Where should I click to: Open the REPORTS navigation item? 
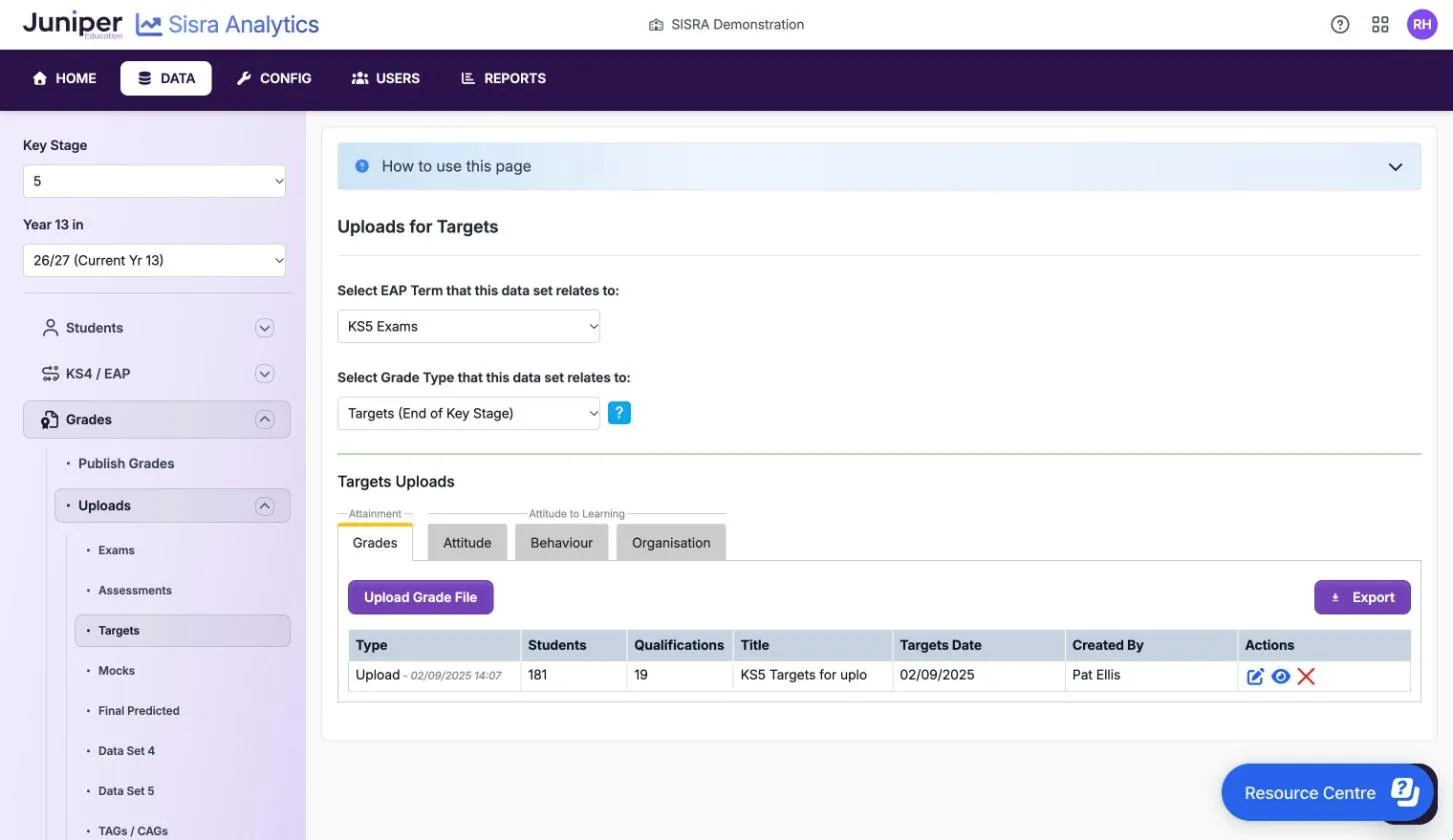[503, 78]
